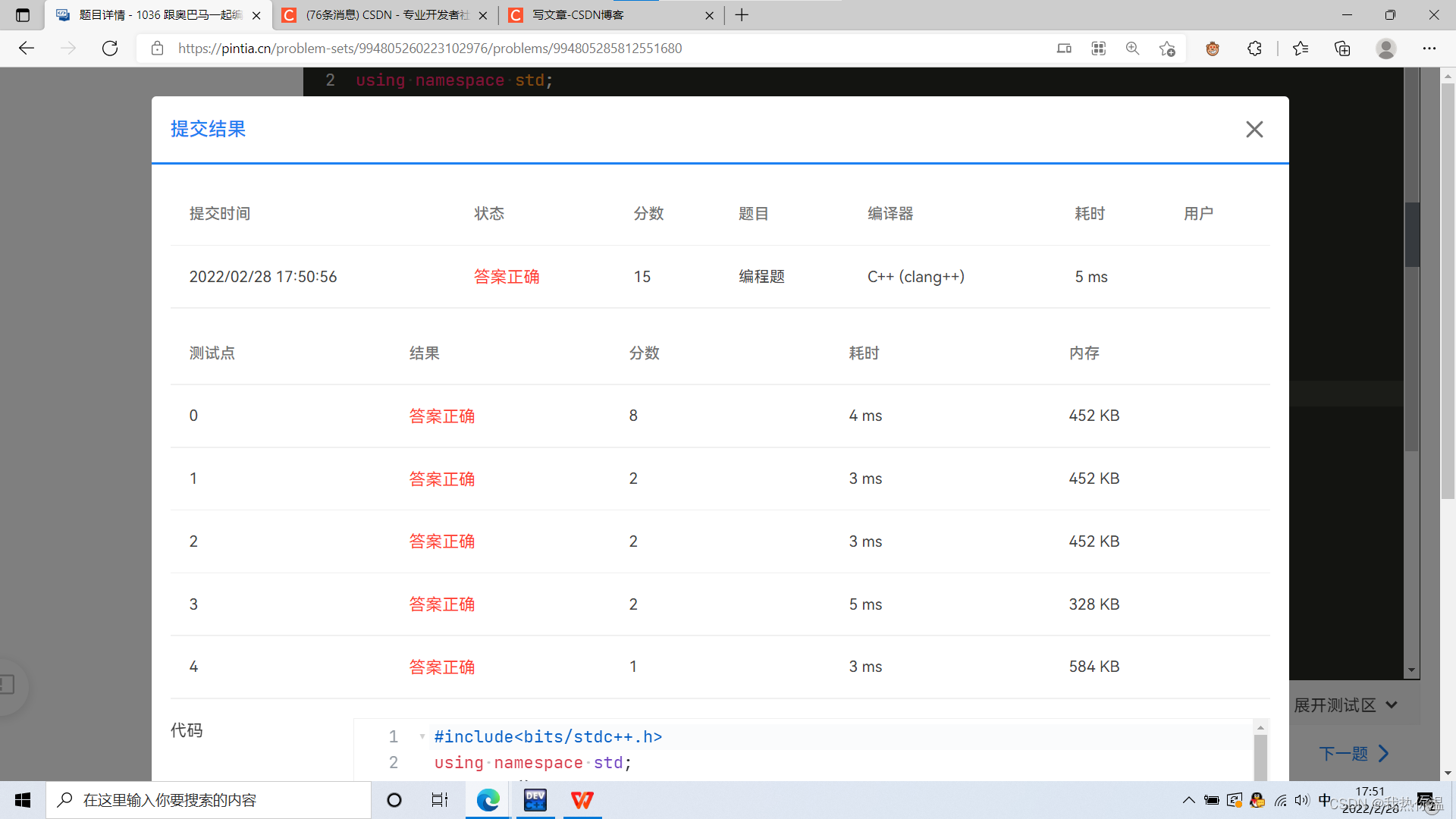1456x819 pixels.
Task: Click the add-to-favorites star icon
Action: (1167, 48)
